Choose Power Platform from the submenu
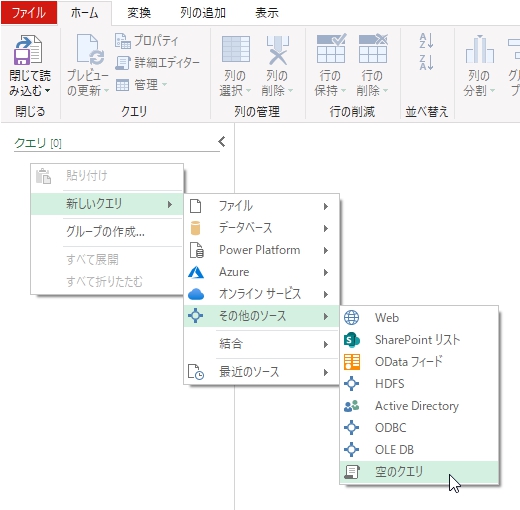The height and width of the screenshot is (510, 520). click(x=261, y=250)
